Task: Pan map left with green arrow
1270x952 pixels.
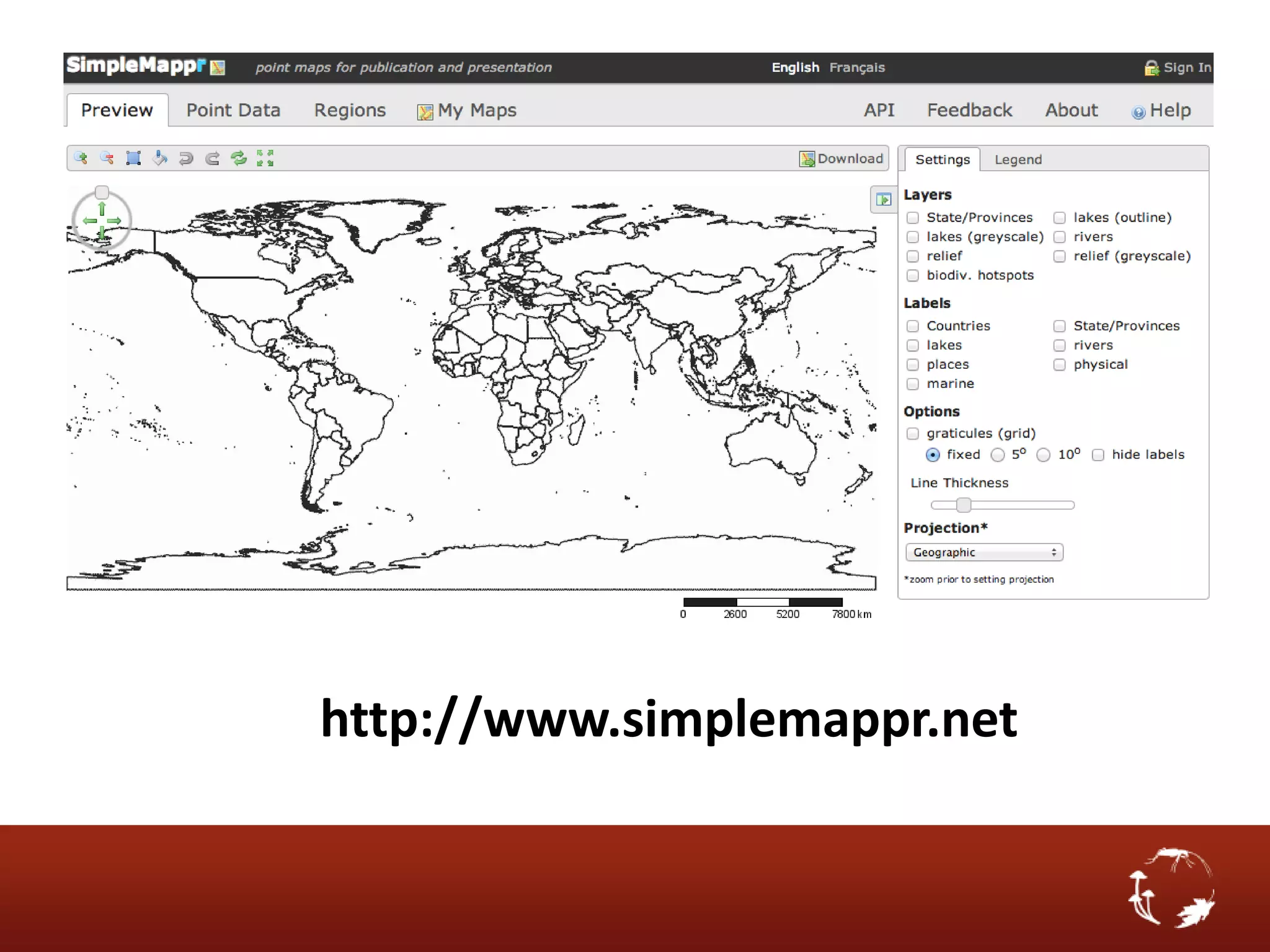Action: [90, 221]
